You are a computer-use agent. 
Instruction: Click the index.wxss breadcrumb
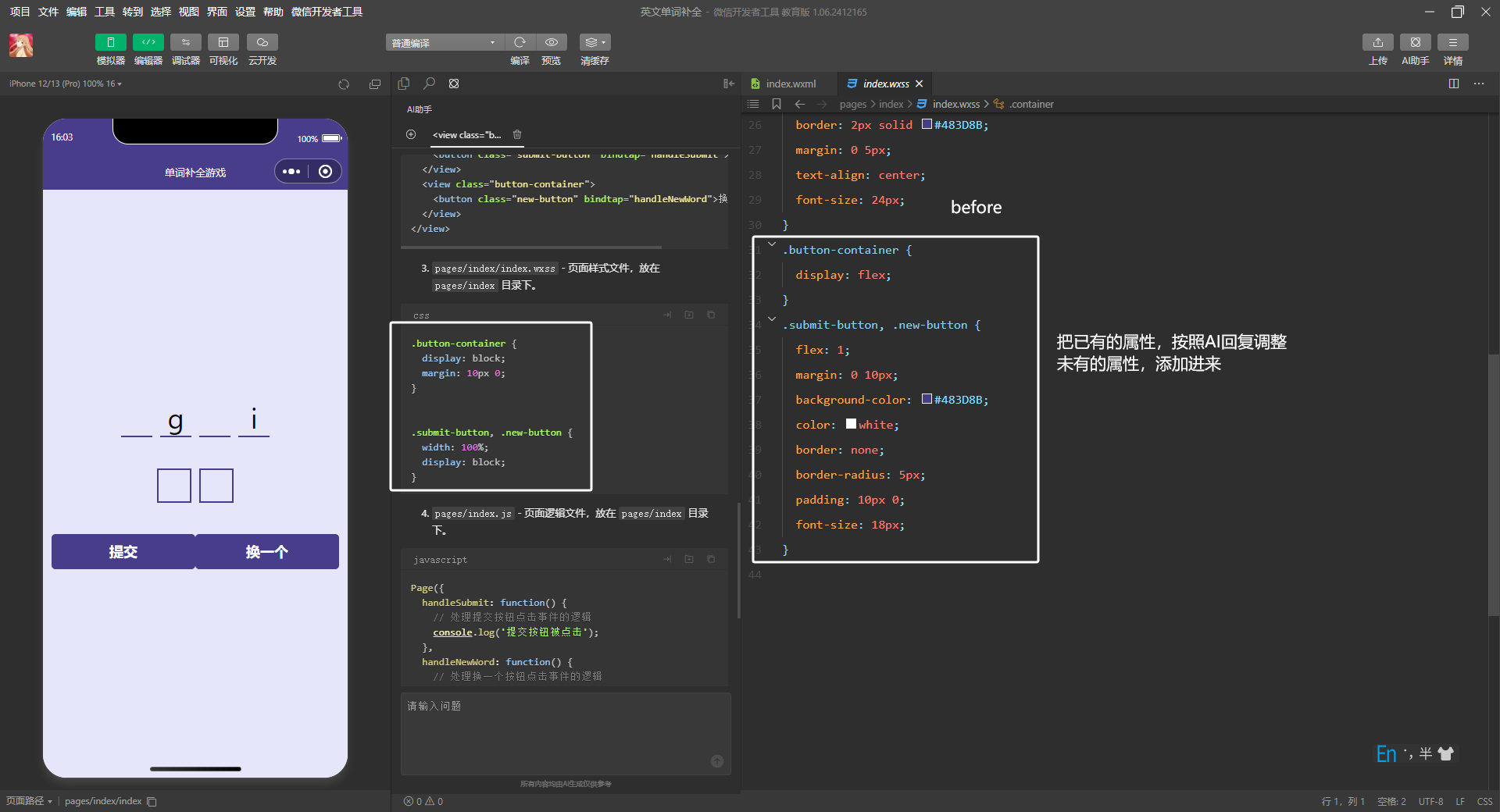[955, 104]
